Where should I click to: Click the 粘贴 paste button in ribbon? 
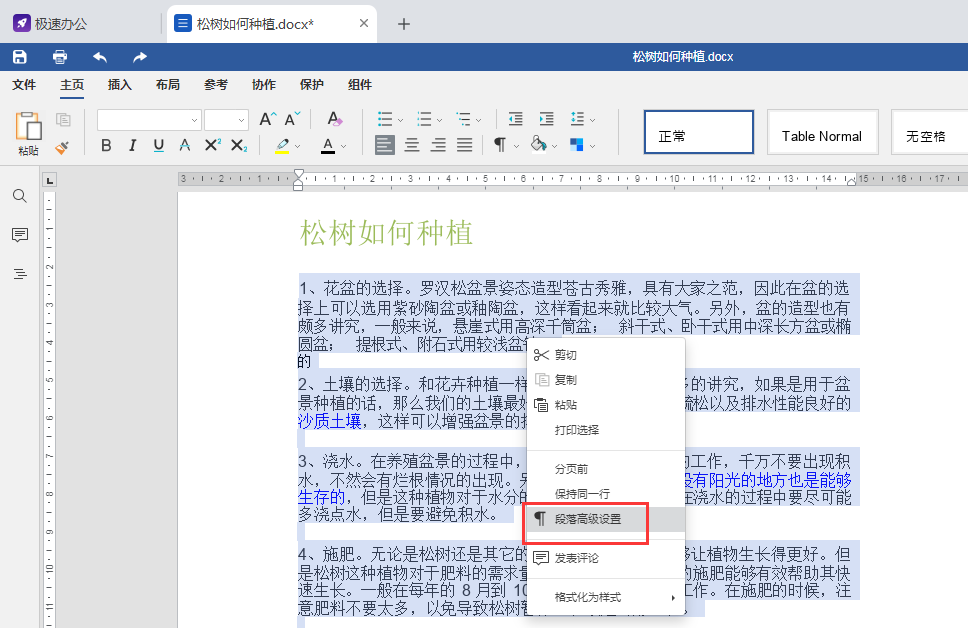coord(28,134)
